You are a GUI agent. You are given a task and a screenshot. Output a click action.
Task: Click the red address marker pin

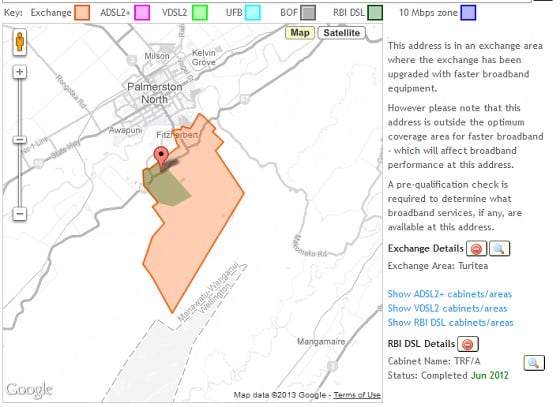pos(161,159)
